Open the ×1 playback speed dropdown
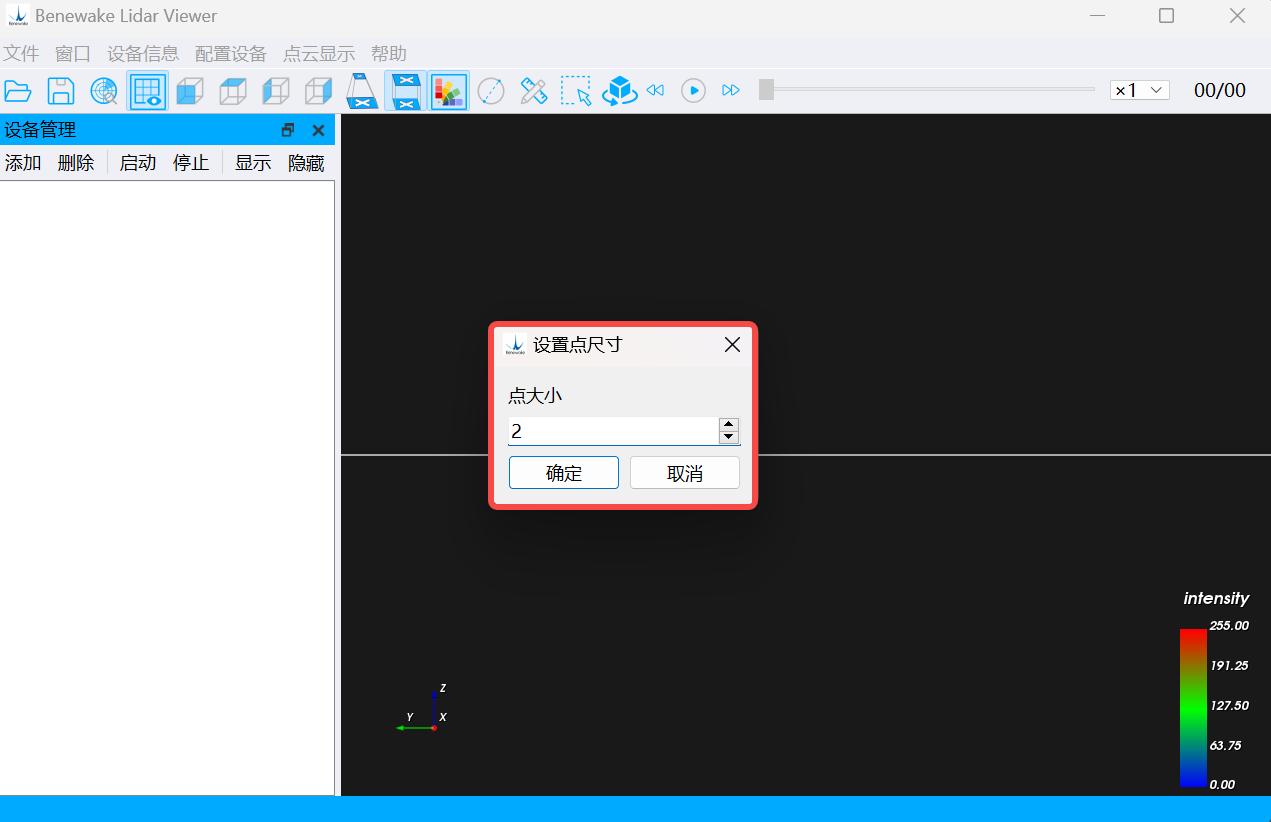1271x822 pixels. (1140, 90)
